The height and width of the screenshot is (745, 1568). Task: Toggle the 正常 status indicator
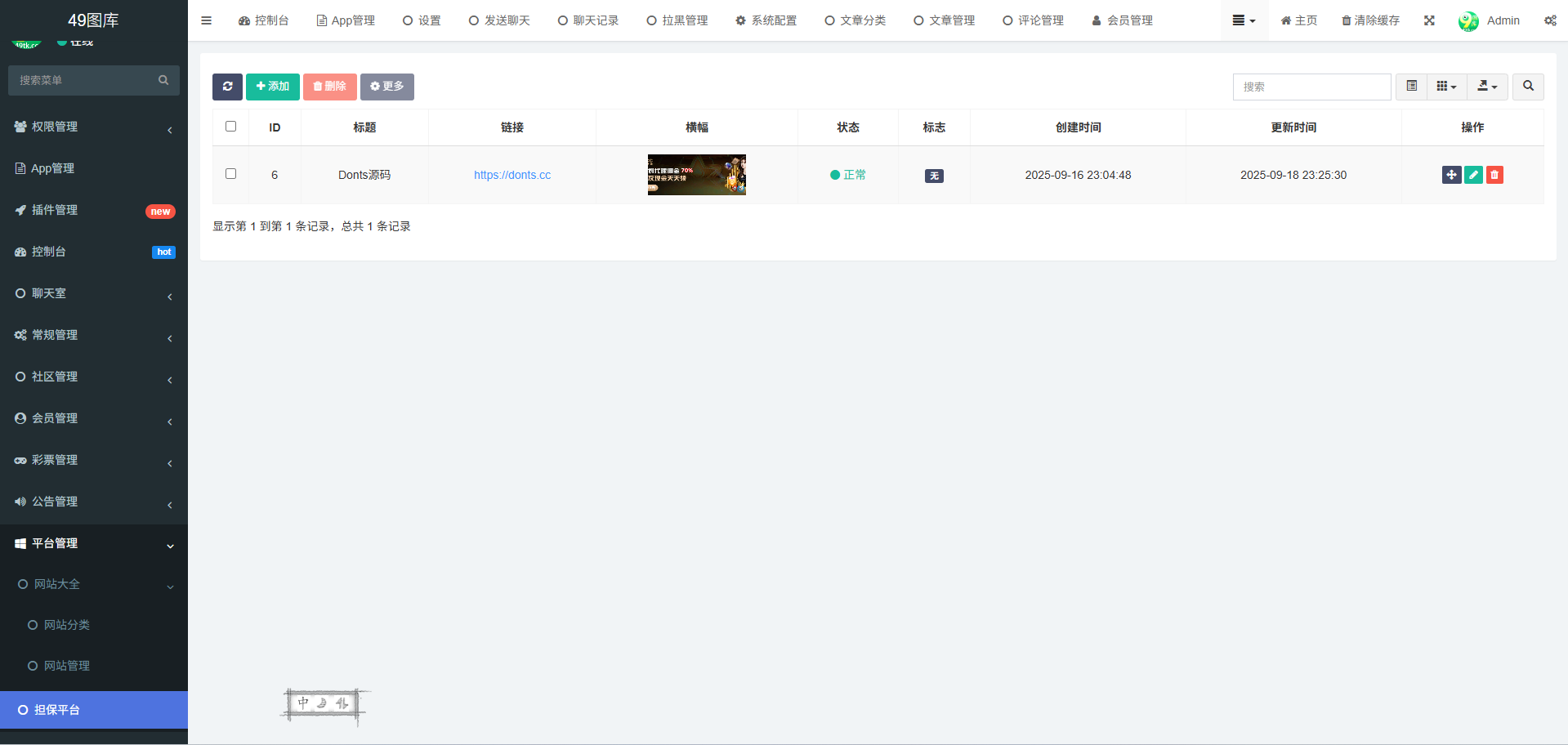tap(848, 175)
